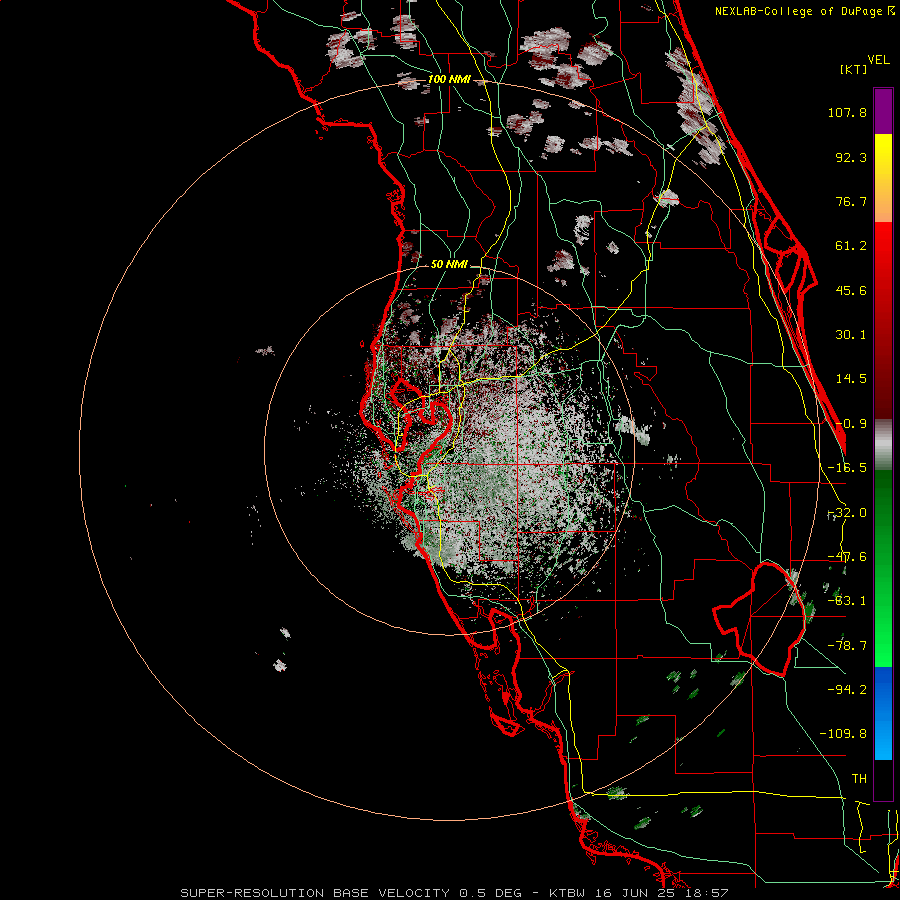Viewport: 900px width, 900px height.
Task: Click the blue segment of velocity color bar
Action: [x=883, y=713]
